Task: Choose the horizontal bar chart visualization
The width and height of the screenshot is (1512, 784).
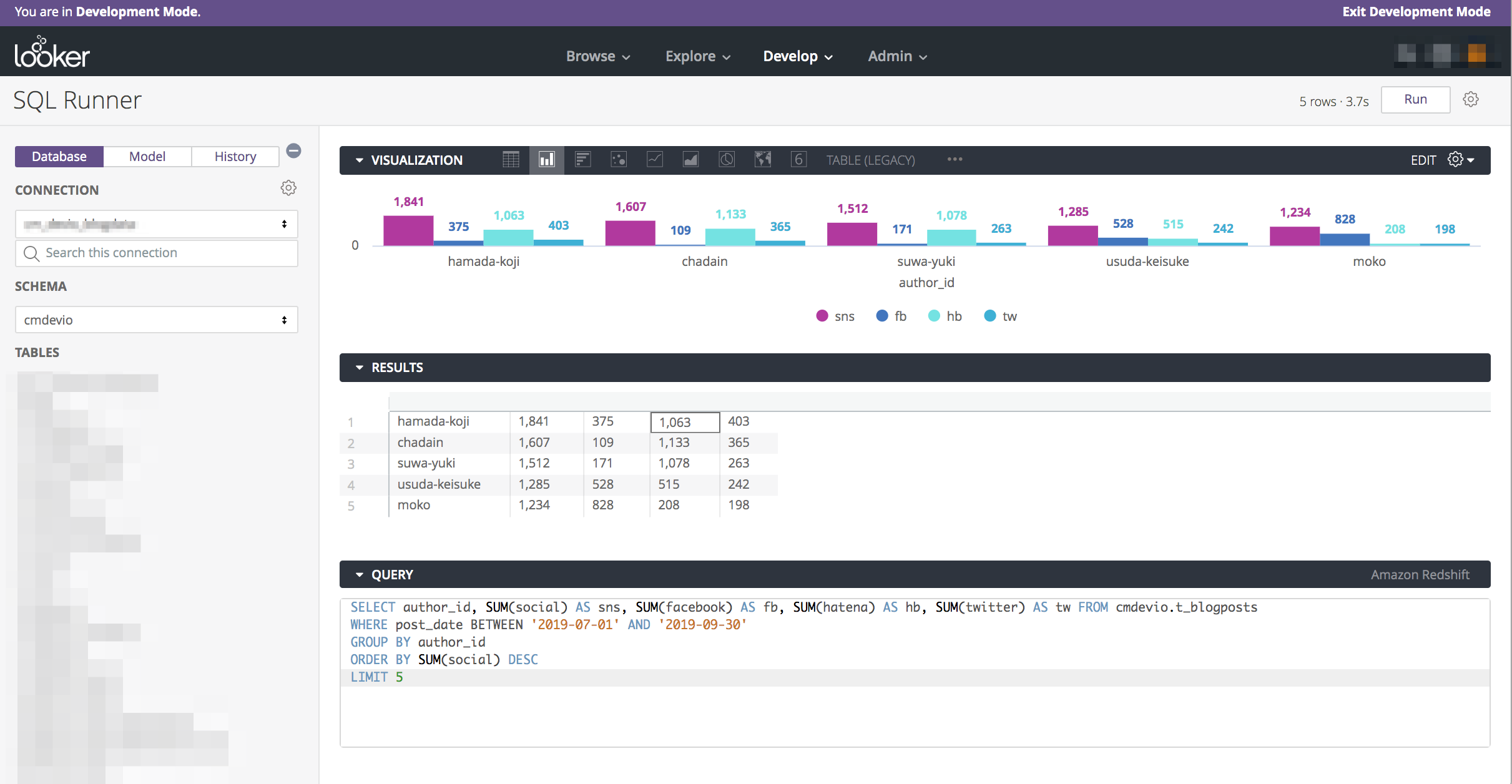Action: [x=582, y=160]
